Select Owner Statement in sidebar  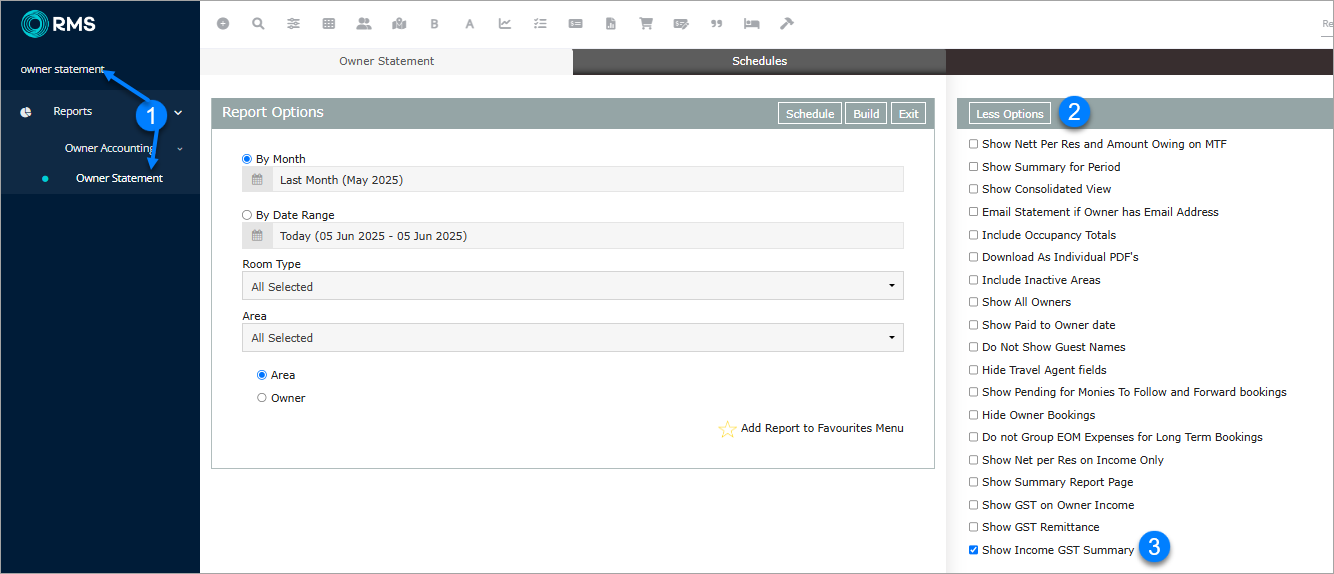tap(119, 178)
